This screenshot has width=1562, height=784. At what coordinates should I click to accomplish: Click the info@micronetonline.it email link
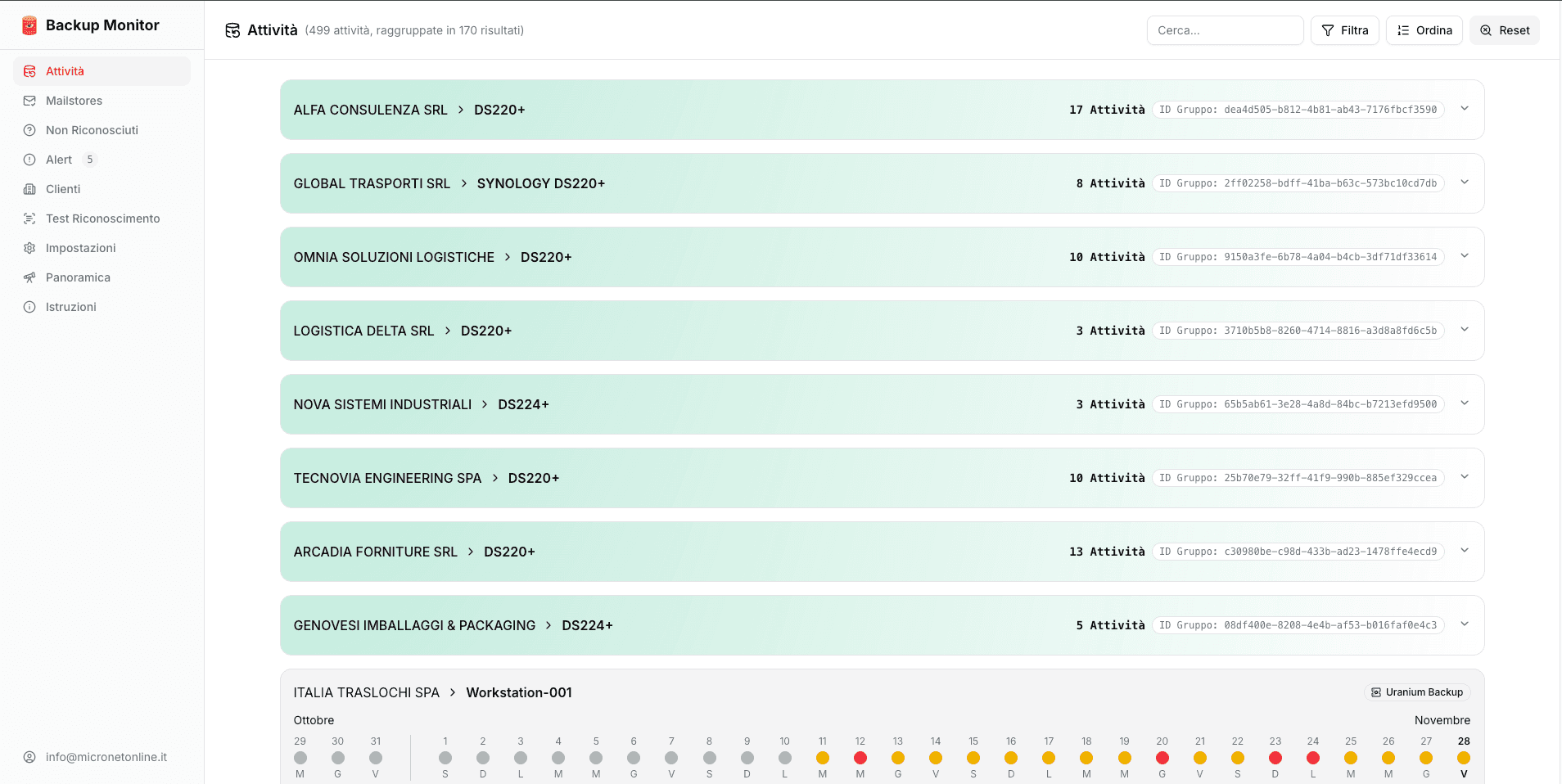tap(107, 756)
